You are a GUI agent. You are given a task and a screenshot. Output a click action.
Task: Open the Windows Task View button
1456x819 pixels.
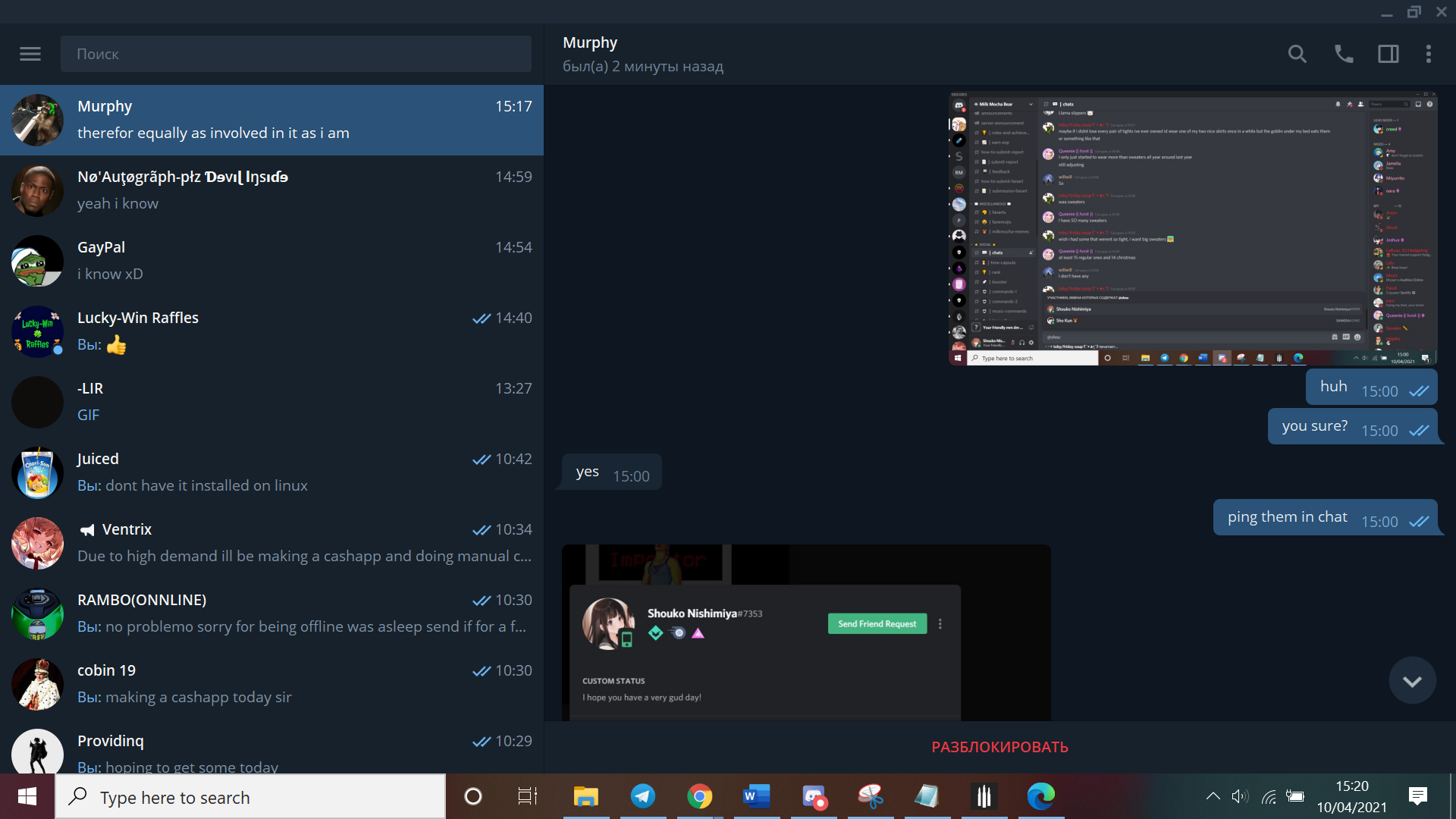527,796
